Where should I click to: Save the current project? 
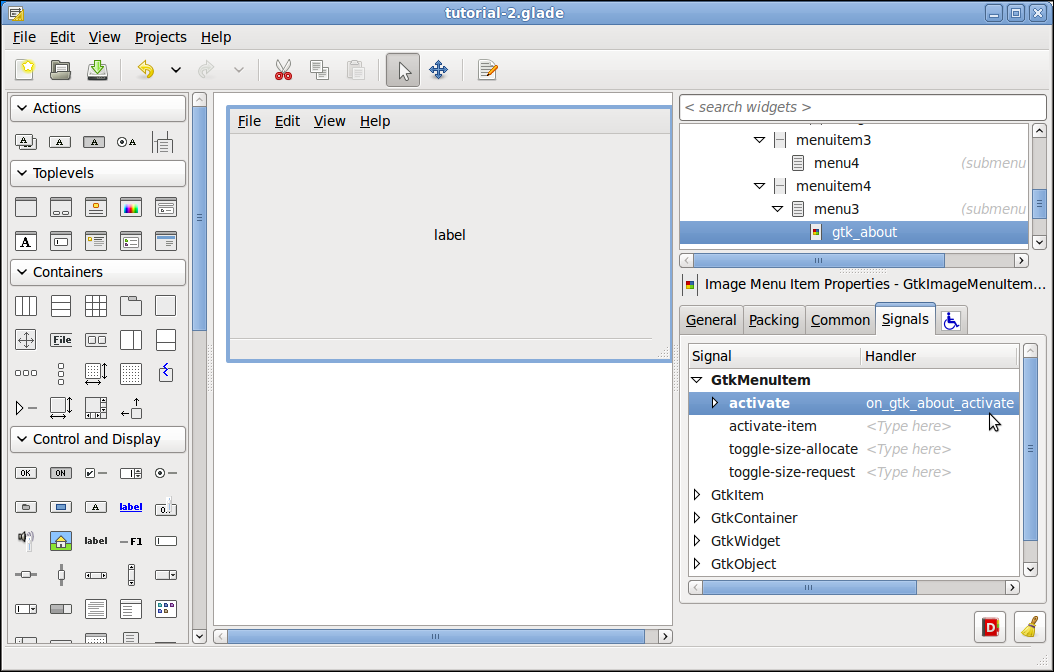(97, 69)
